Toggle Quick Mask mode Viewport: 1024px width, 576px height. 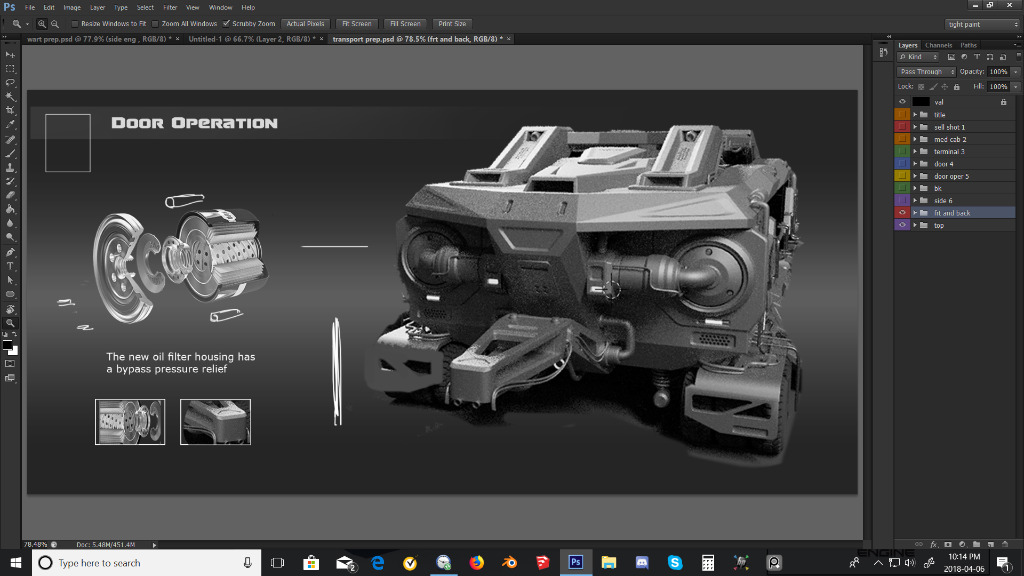coord(10,364)
